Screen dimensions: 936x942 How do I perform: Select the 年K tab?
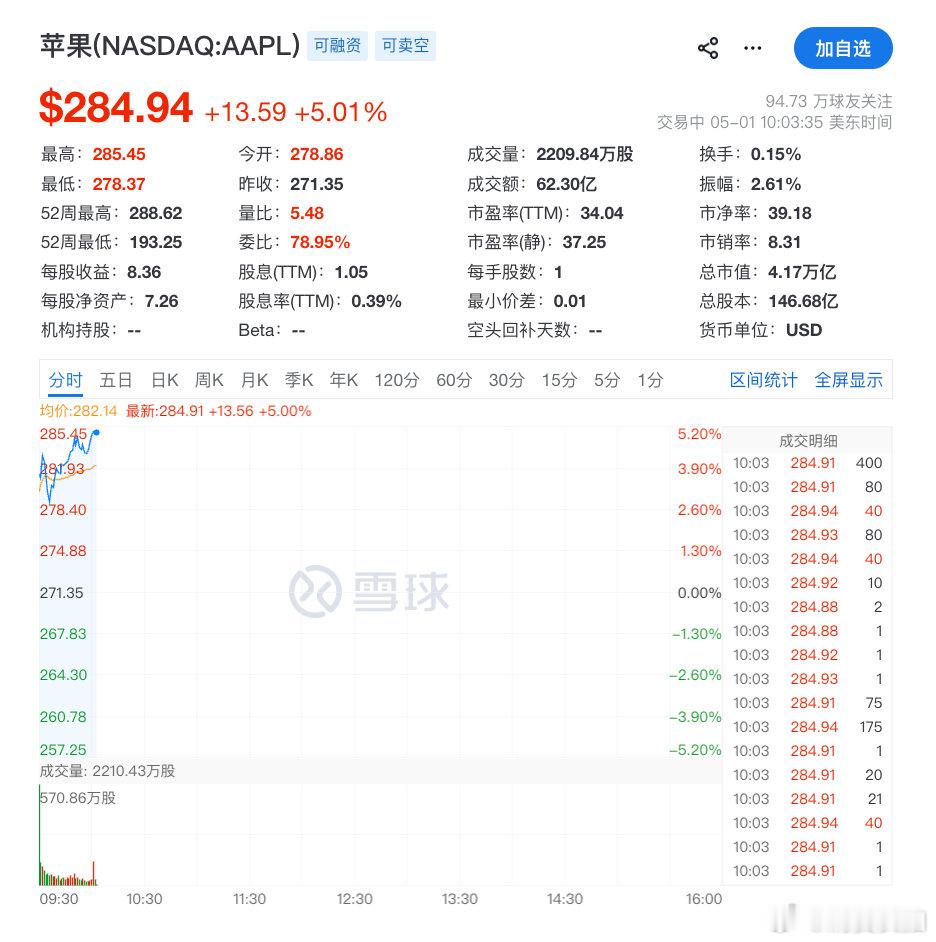pos(344,380)
